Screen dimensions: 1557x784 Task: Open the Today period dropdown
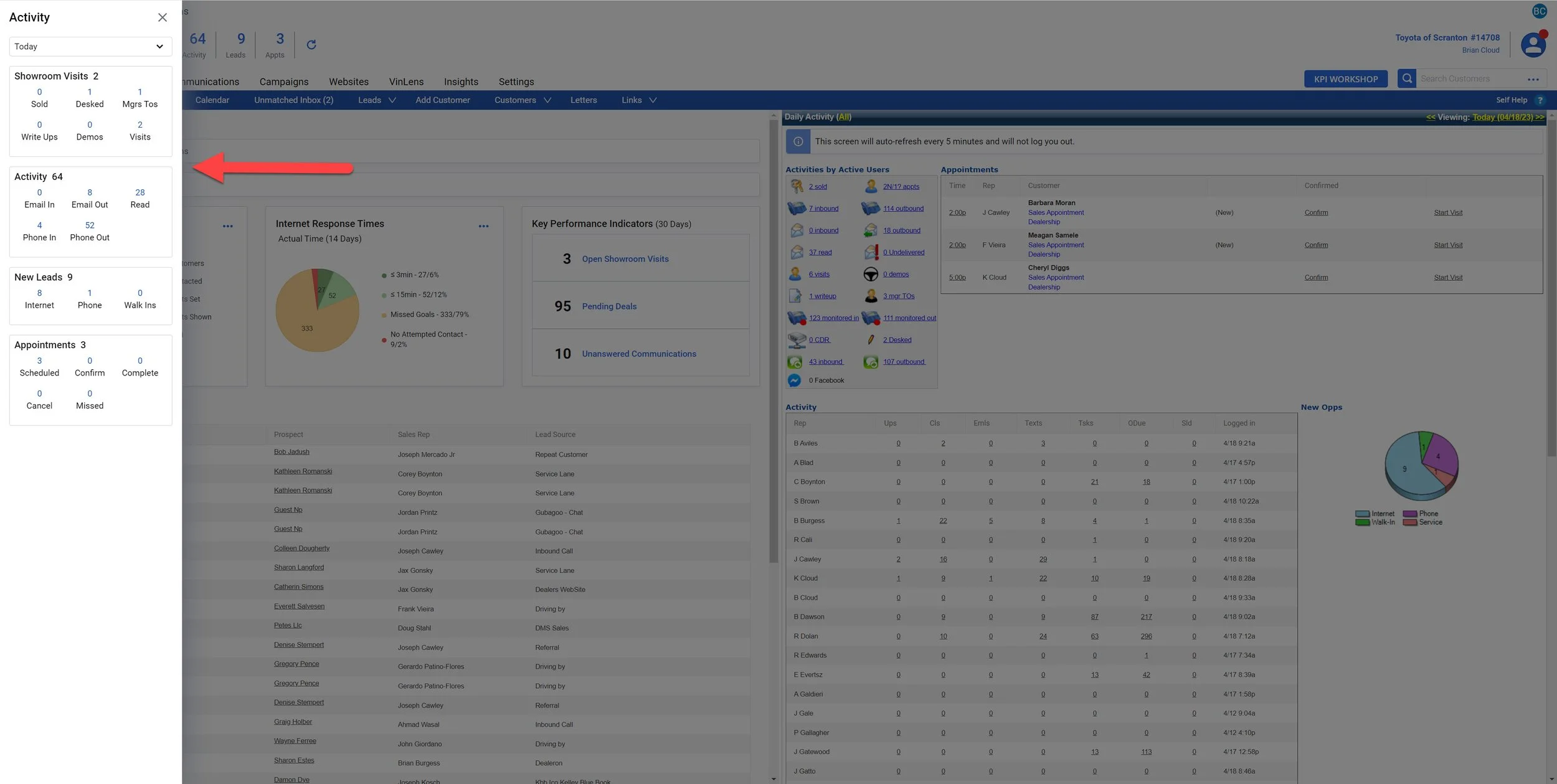pyautogui.click(x=90, y=47)
